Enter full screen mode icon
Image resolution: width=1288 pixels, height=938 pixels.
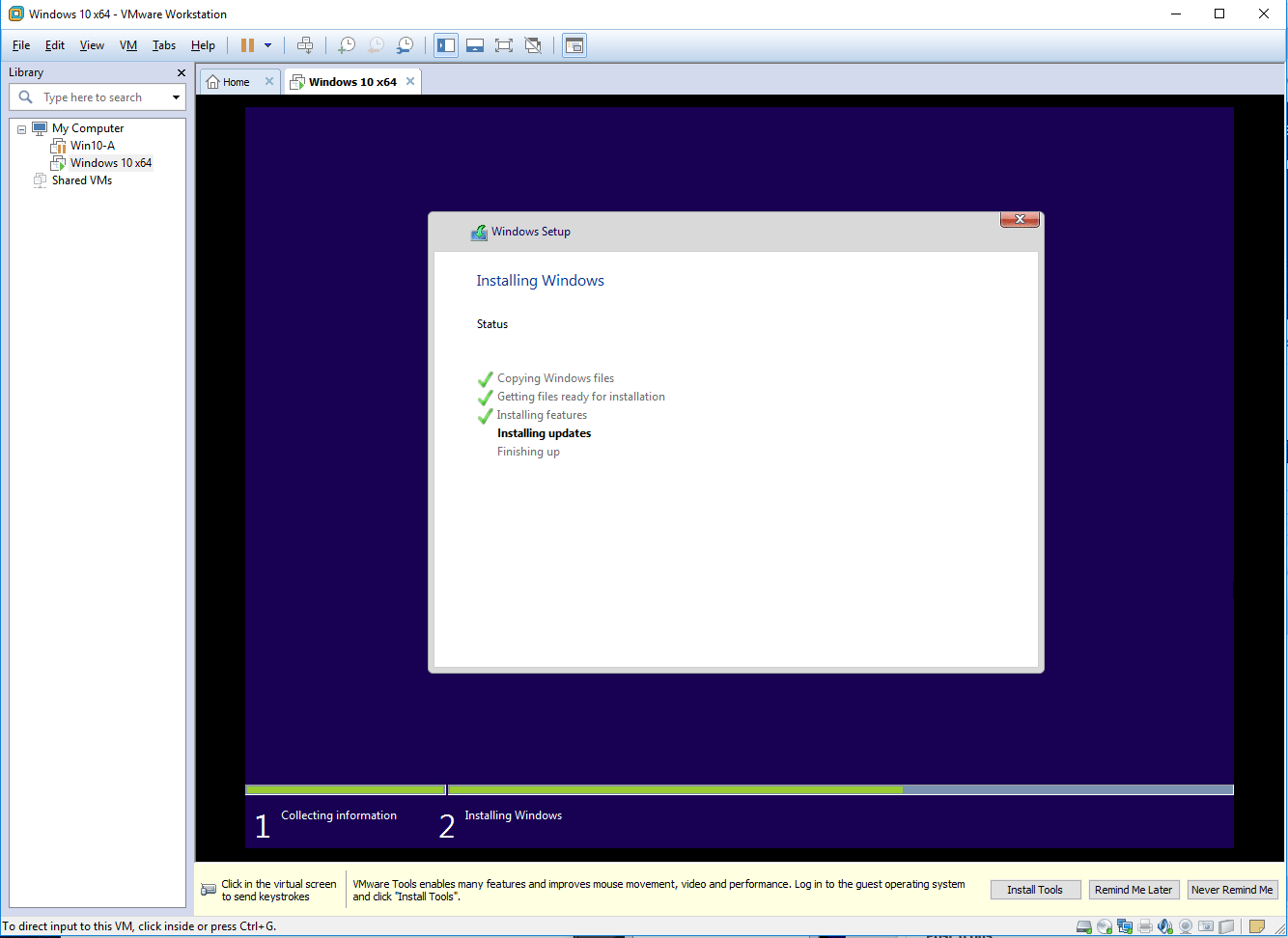click(x=504, y=45)
